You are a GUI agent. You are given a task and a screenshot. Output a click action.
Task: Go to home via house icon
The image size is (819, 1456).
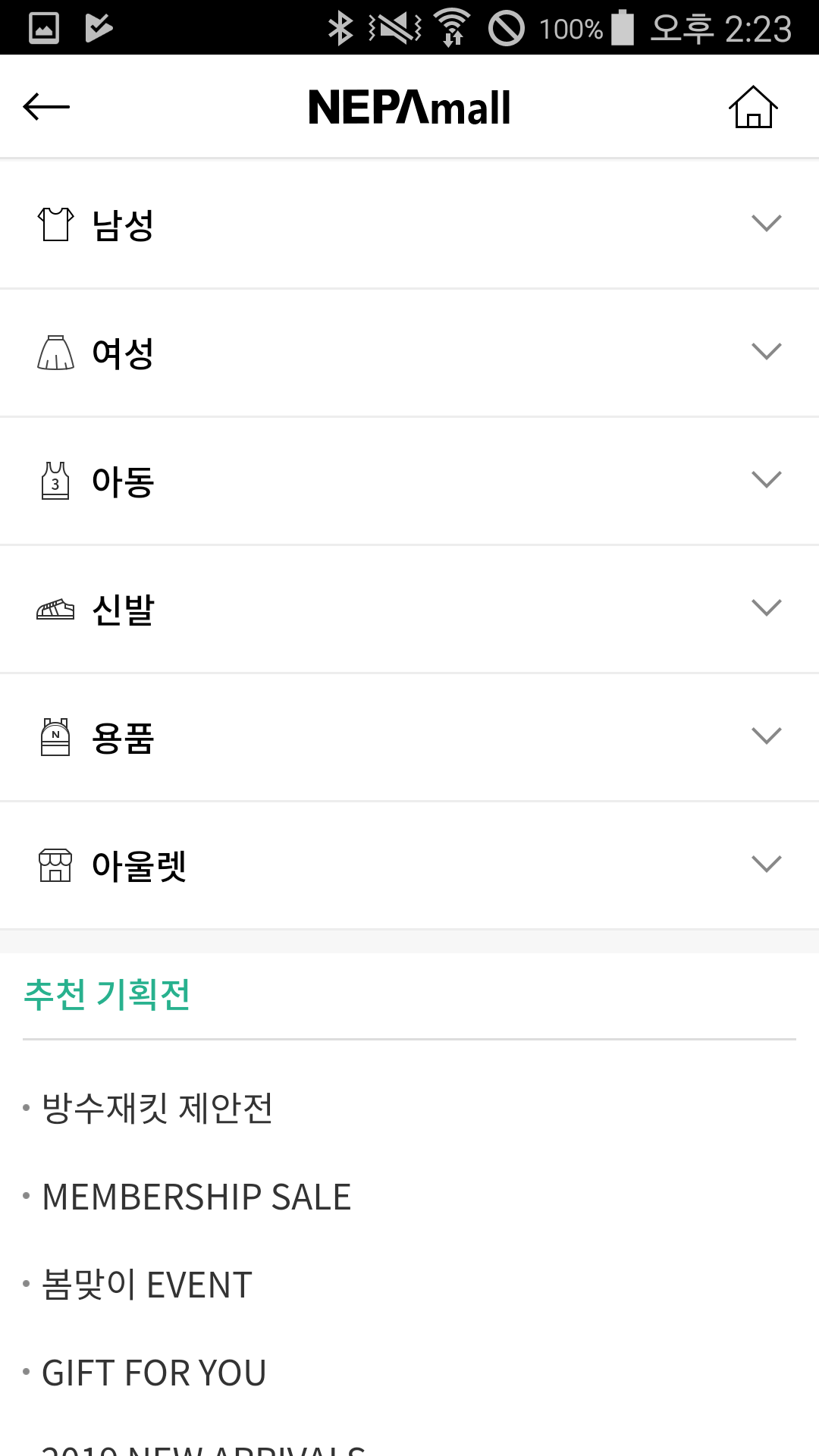point(753,107)
